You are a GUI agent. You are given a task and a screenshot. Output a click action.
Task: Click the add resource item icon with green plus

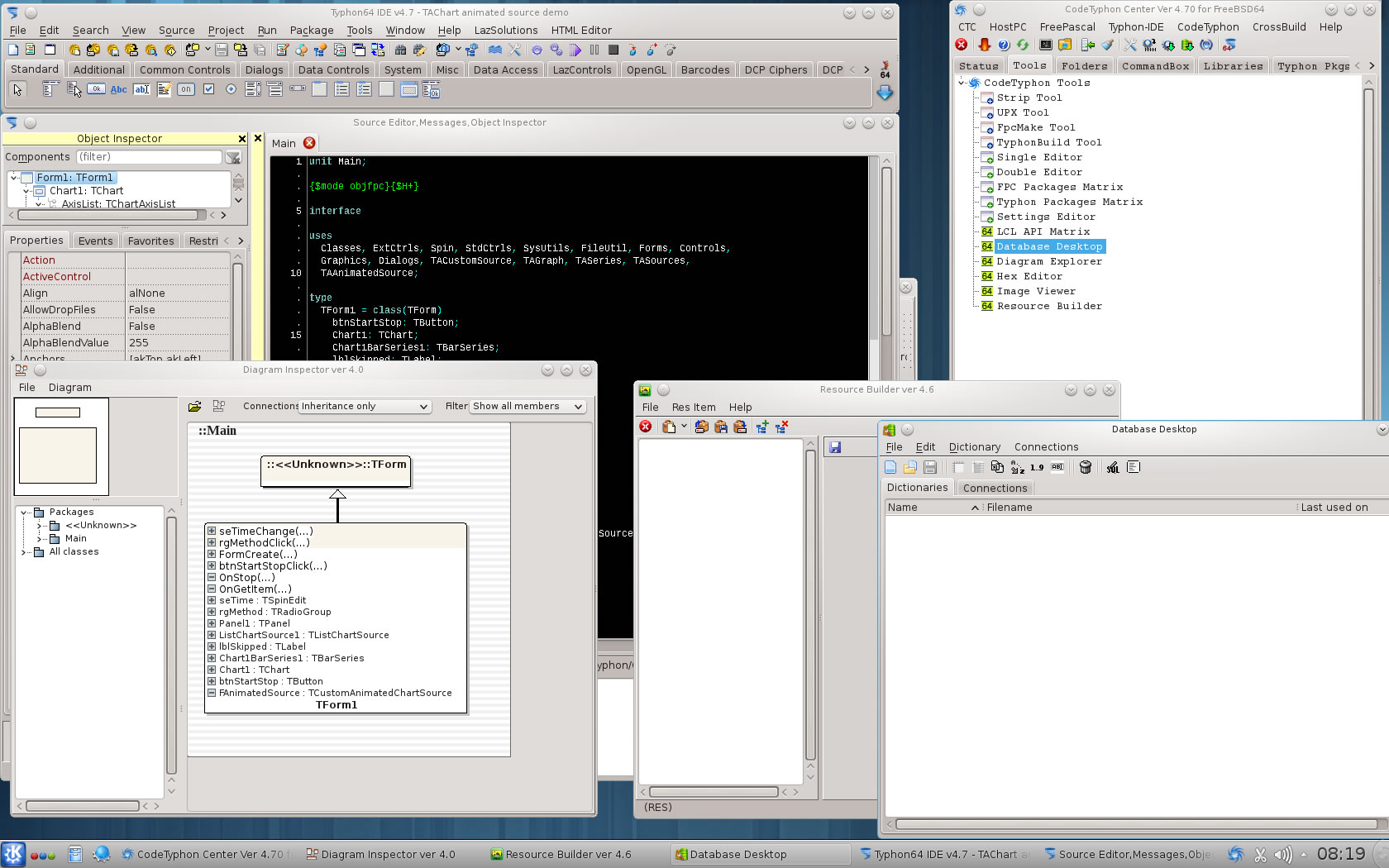[761, 427]
